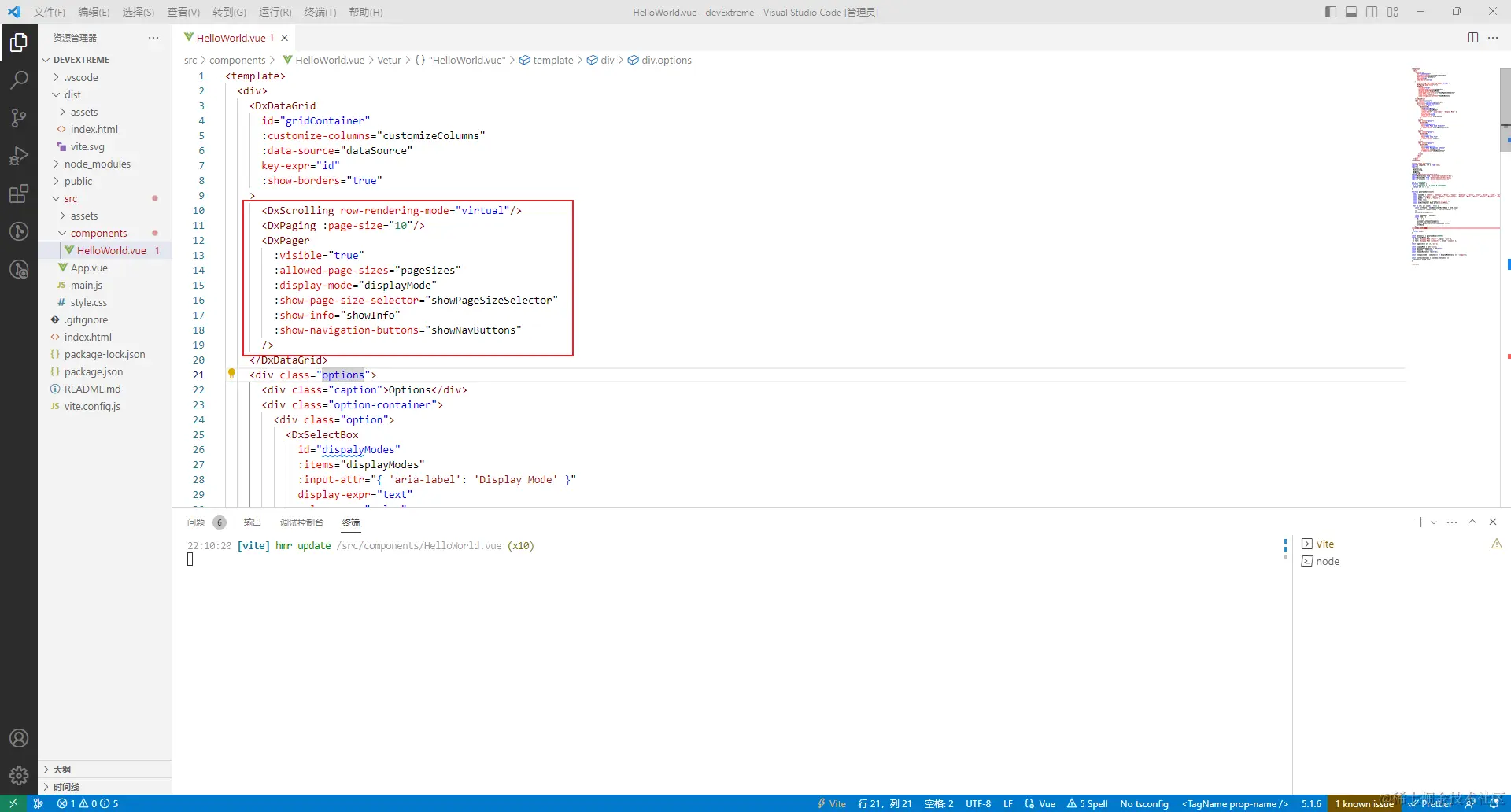Expand the 时间线 timeline section
Screen dimensions: 1511x812
point(105,786)
